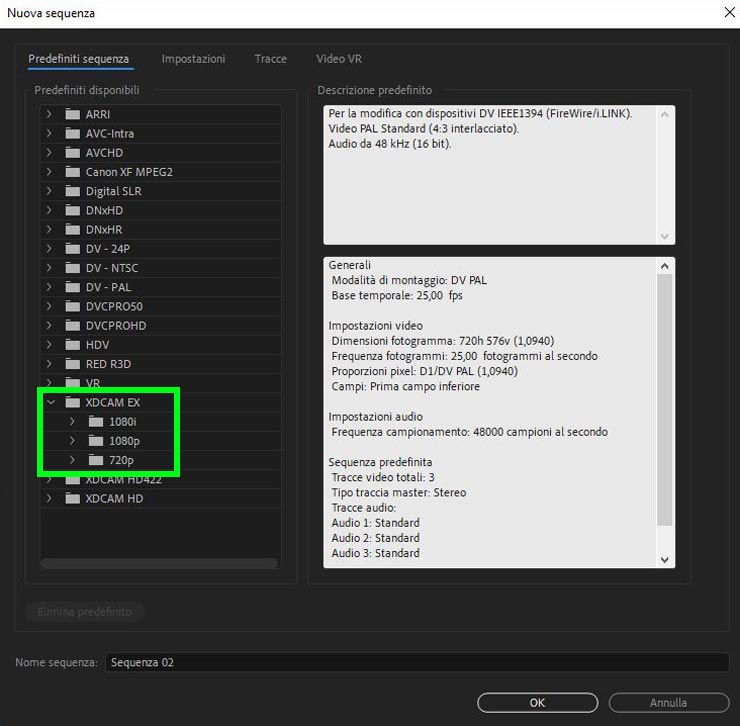The width and height of the screenshot is (740, 726).
Task: Click the preset details scrollbar up arrow
Action: [664, 266]
